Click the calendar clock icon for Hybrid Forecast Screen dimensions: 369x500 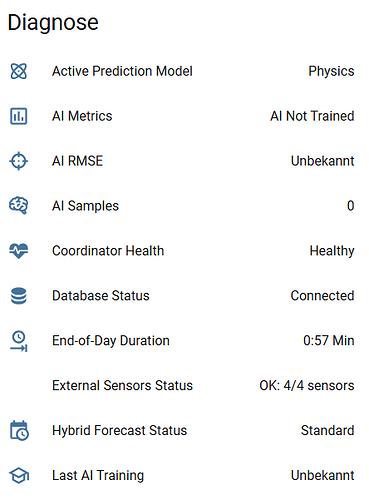[x=19, y=431]
